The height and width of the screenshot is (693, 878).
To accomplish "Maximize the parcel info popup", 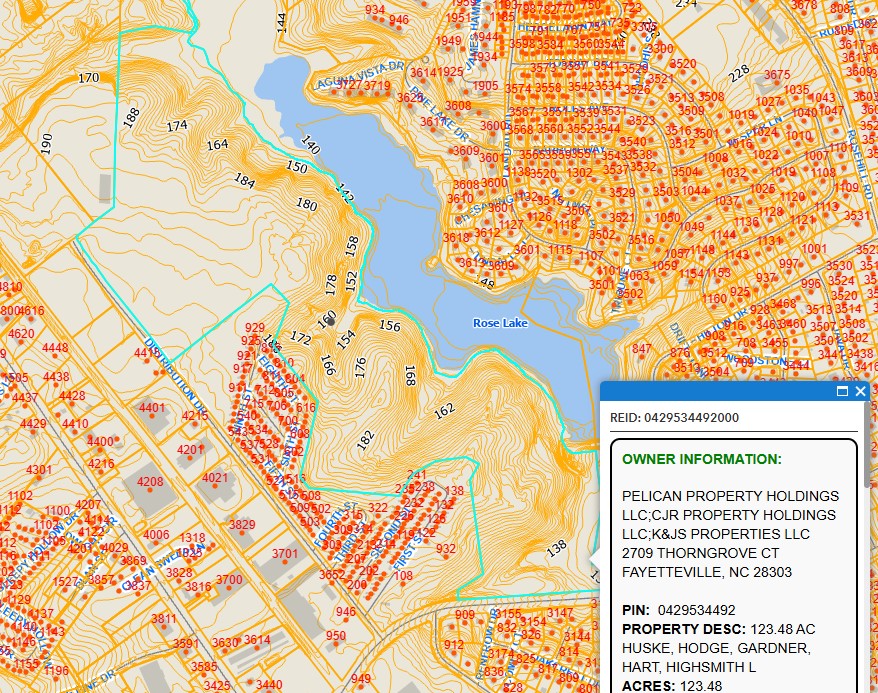I will (x=843, y=391).
